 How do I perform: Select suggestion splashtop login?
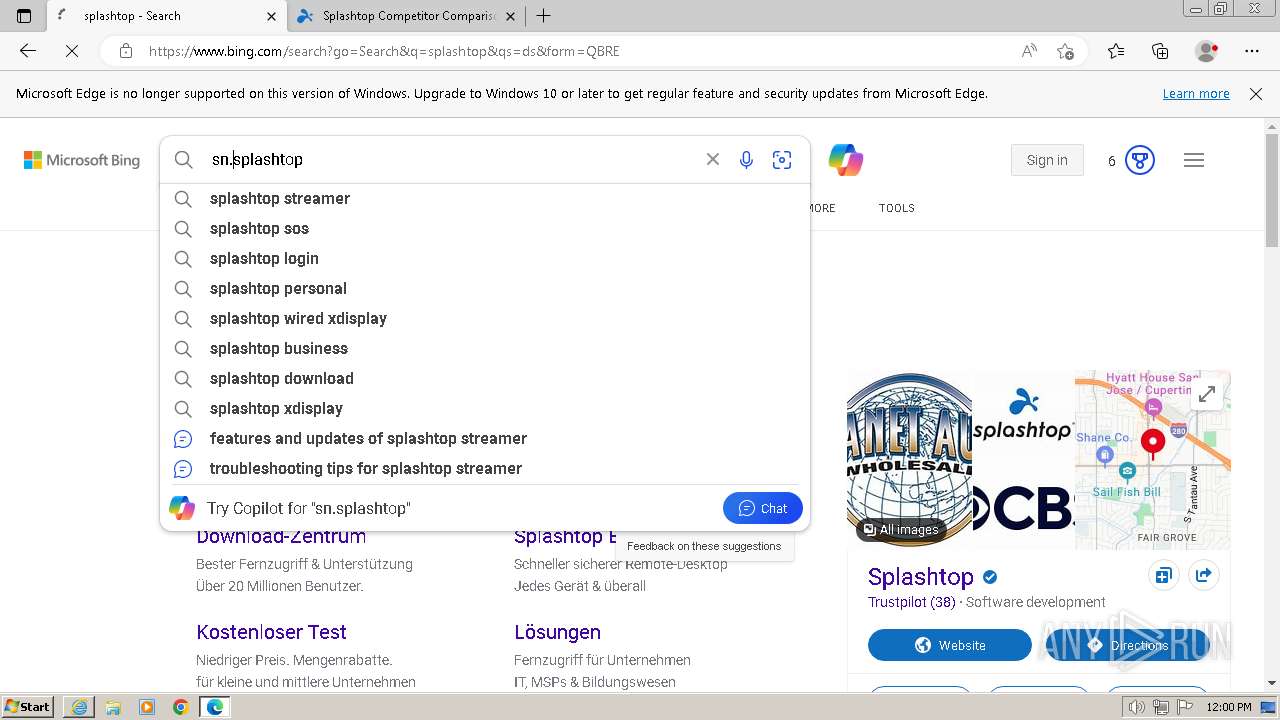pos(485,258)
